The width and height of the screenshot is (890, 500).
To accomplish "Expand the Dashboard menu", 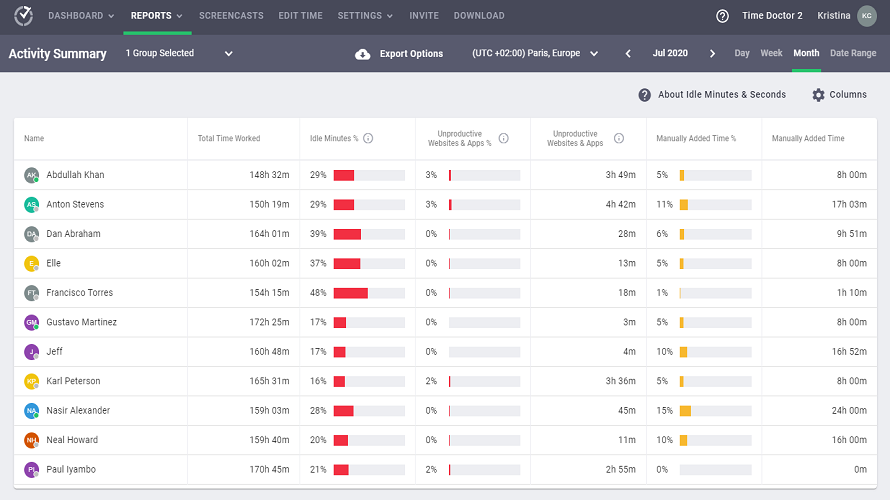I will tap(81, 16).
